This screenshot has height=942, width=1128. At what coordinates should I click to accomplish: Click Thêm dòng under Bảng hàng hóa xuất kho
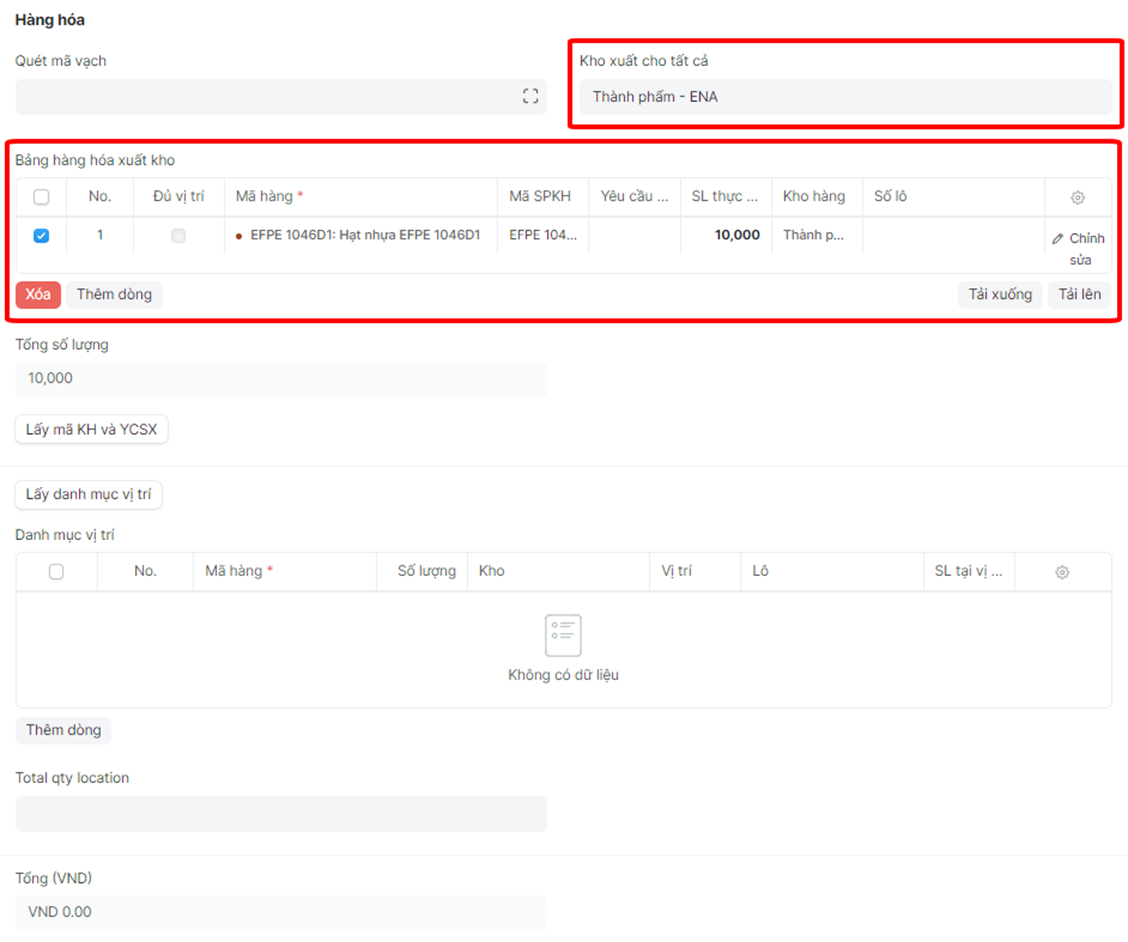tap(114, 295)
